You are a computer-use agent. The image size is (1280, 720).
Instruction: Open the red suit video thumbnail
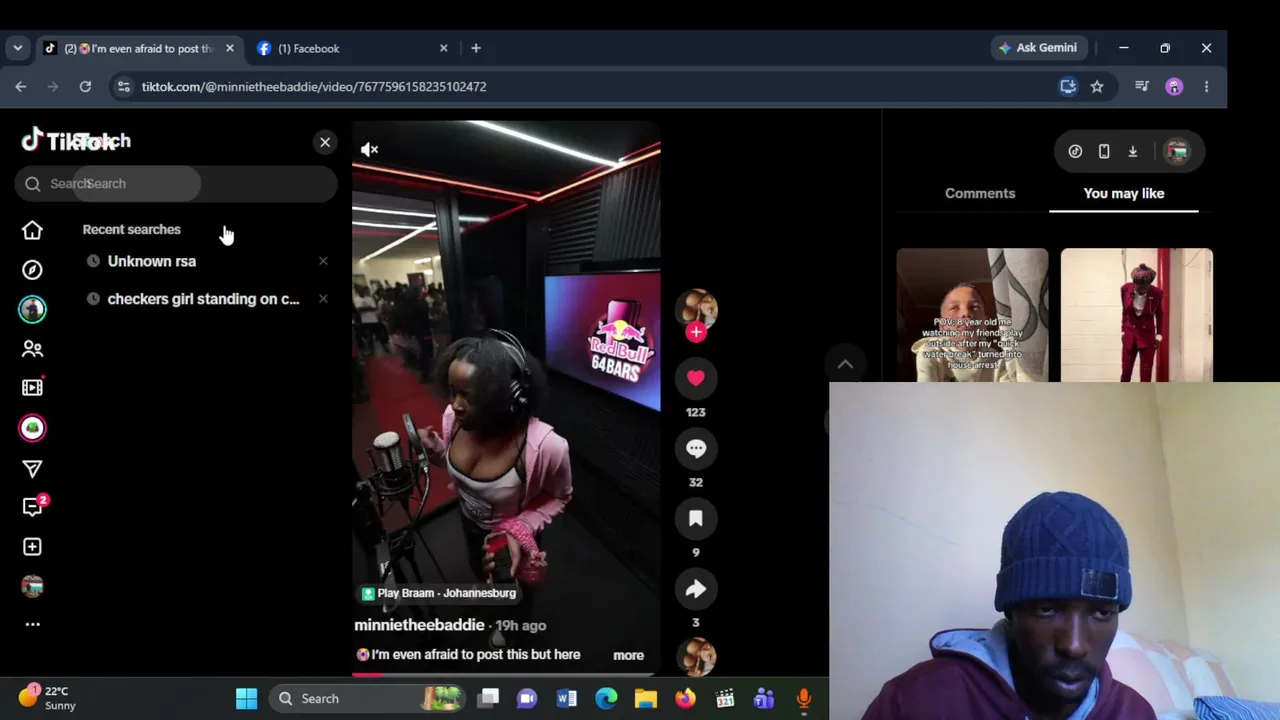click(1137, 315)
